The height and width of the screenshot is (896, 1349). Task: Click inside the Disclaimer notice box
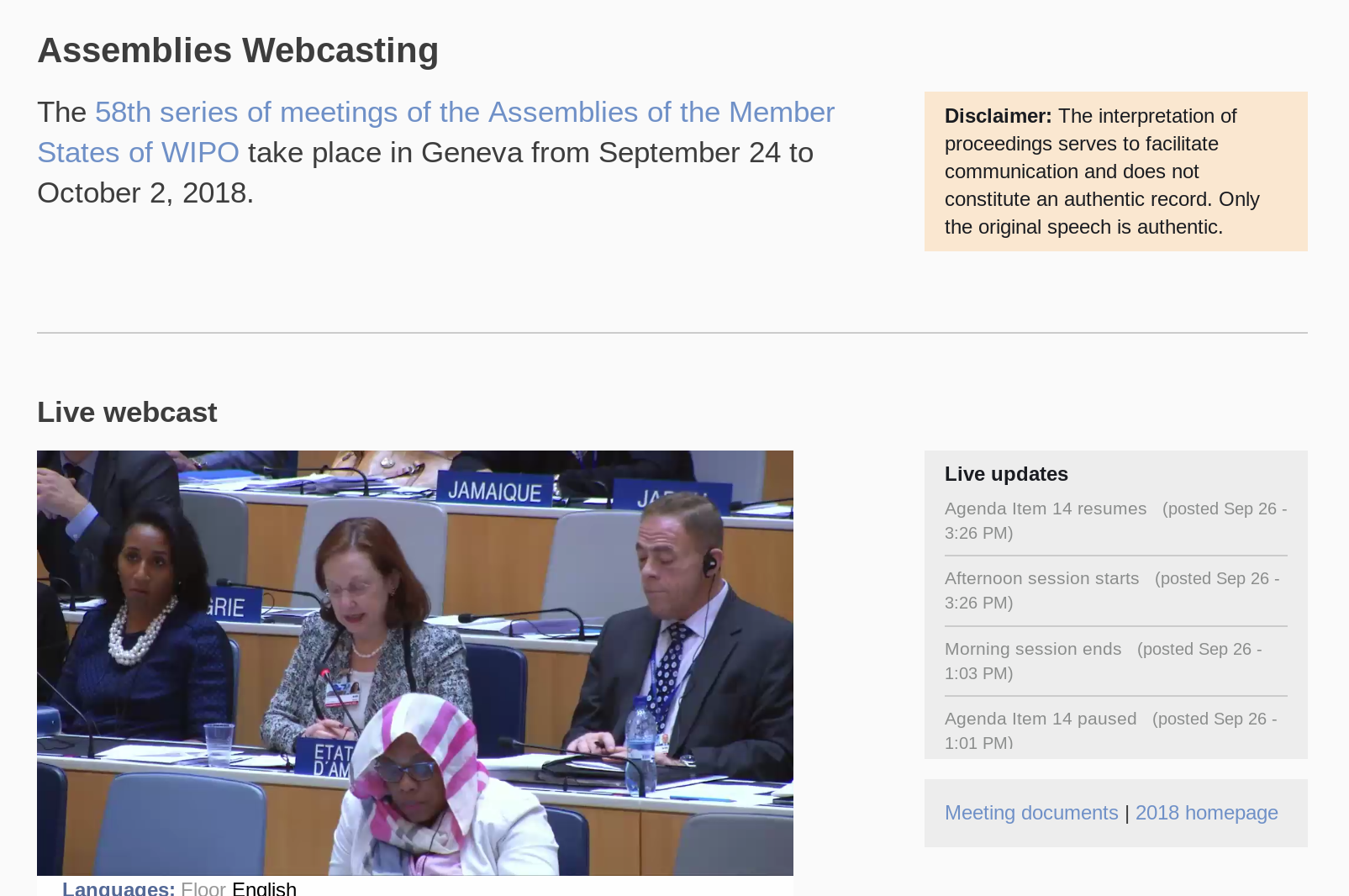pyautogui.click(x=1115, y=171)
